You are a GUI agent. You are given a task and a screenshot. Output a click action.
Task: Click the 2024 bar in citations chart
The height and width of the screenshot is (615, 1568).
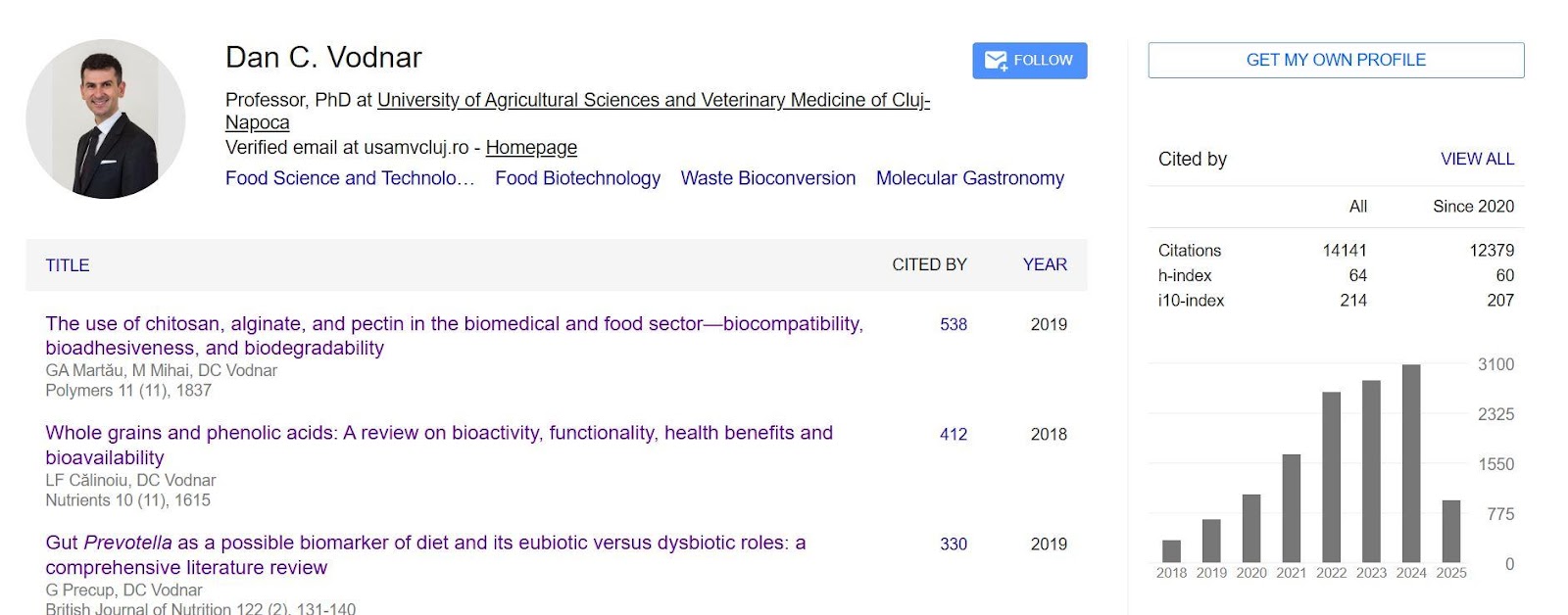tap(1411, 463)
